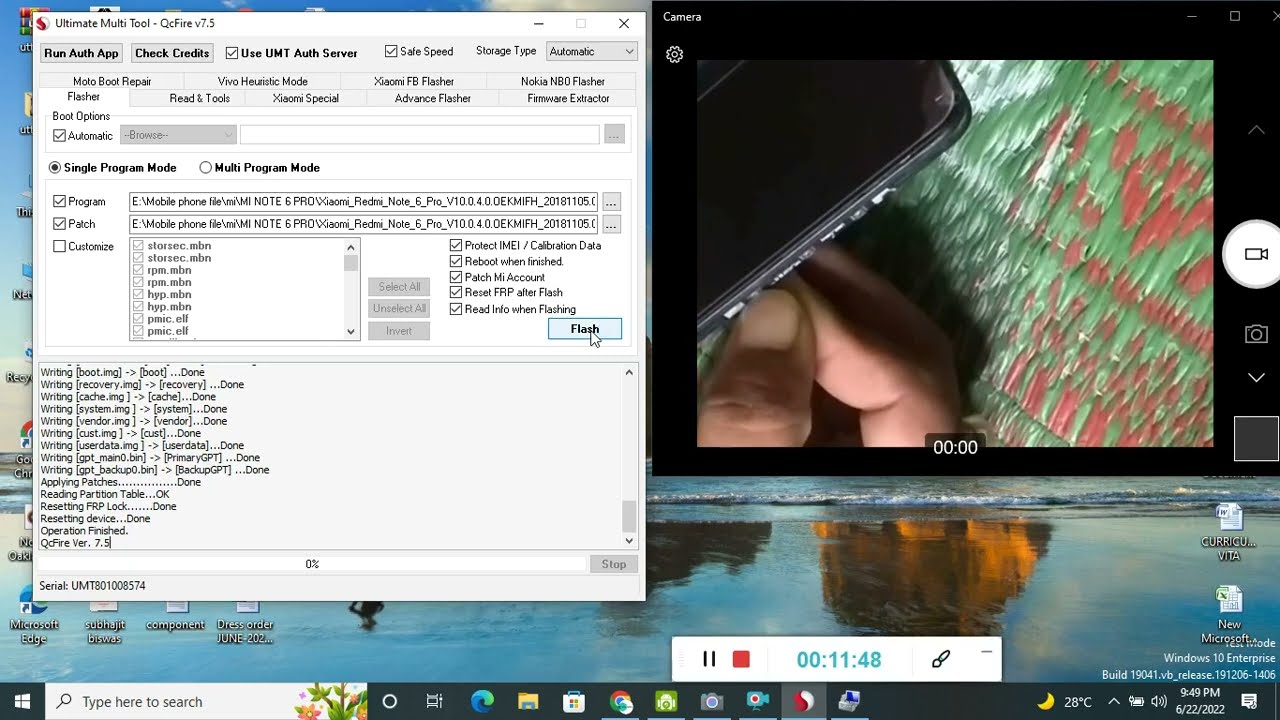Show hidden system tray icons
The height and width of the screenshot is (720, 1280).
pyautogui.click(x=1114, y=701)
